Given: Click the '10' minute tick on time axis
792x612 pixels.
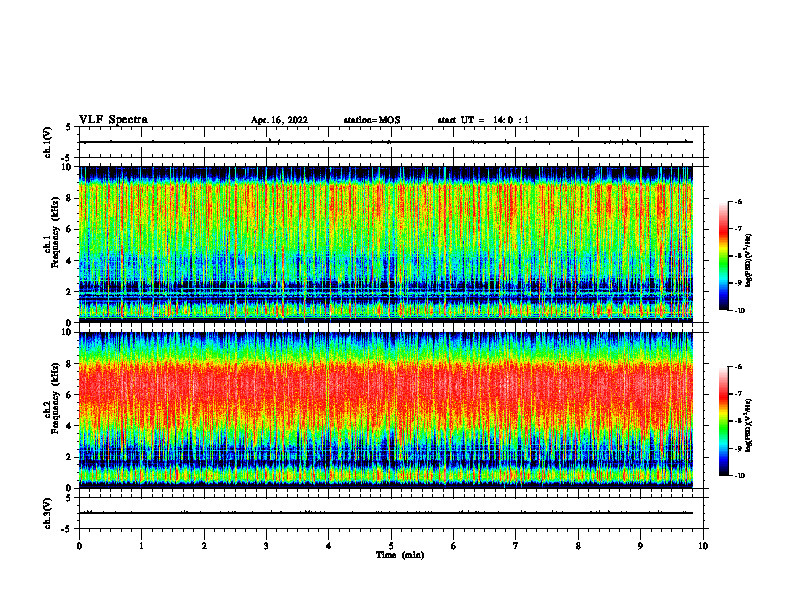Looking at the screenshot, I should click(x=703, y=546).
